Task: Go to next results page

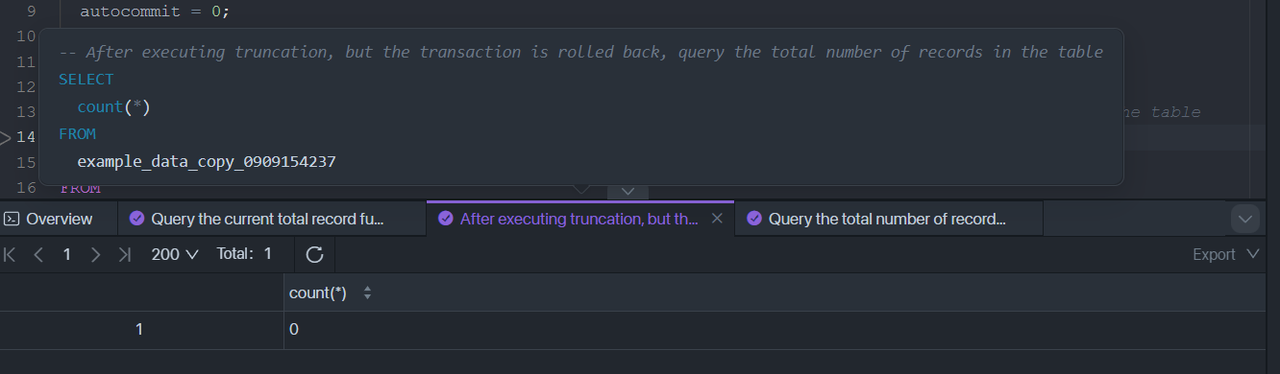Action: tap(95, 254)
